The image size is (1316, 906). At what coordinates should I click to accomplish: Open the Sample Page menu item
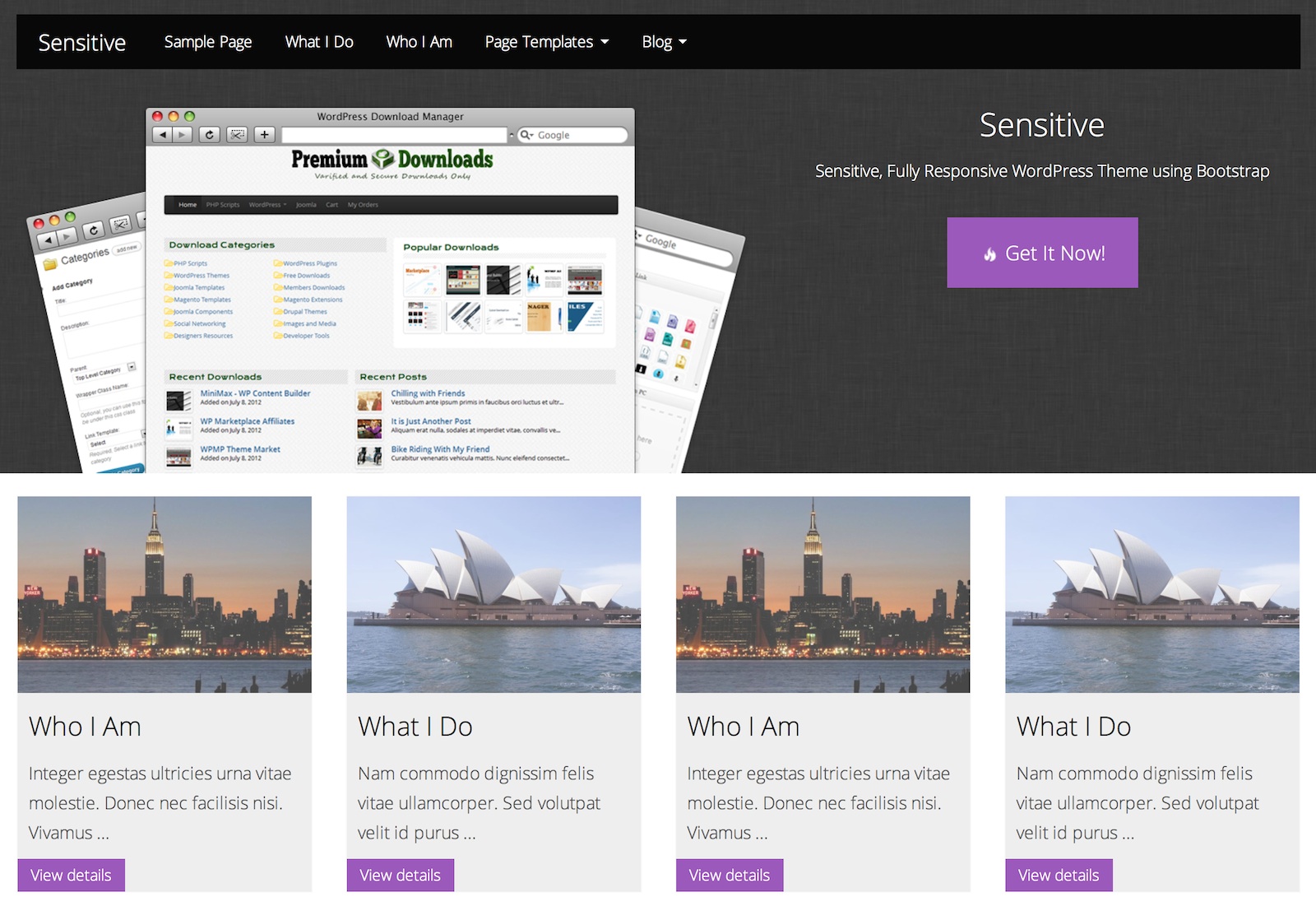[208, 42]
